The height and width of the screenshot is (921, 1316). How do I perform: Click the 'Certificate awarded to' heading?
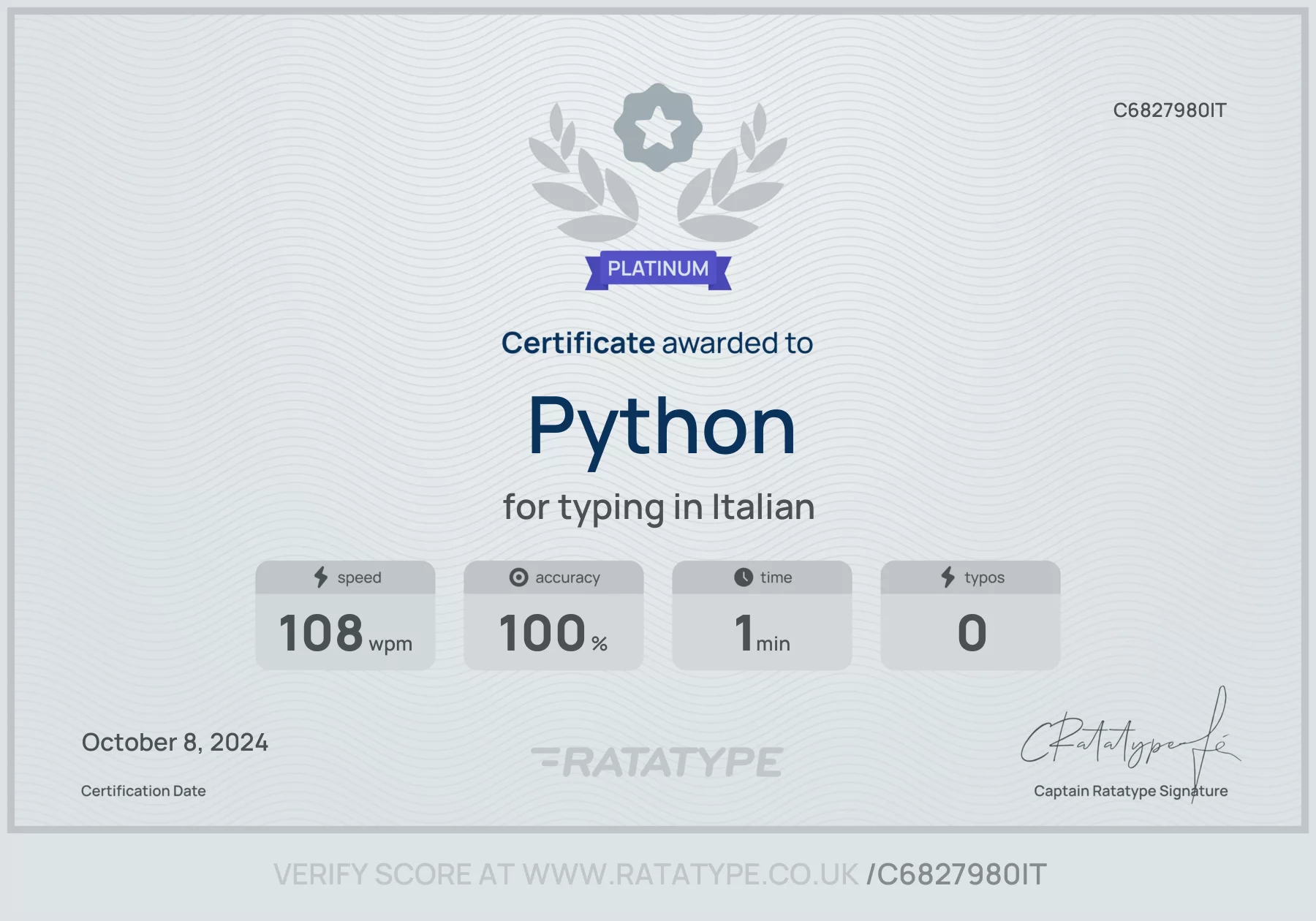(657, 343)
